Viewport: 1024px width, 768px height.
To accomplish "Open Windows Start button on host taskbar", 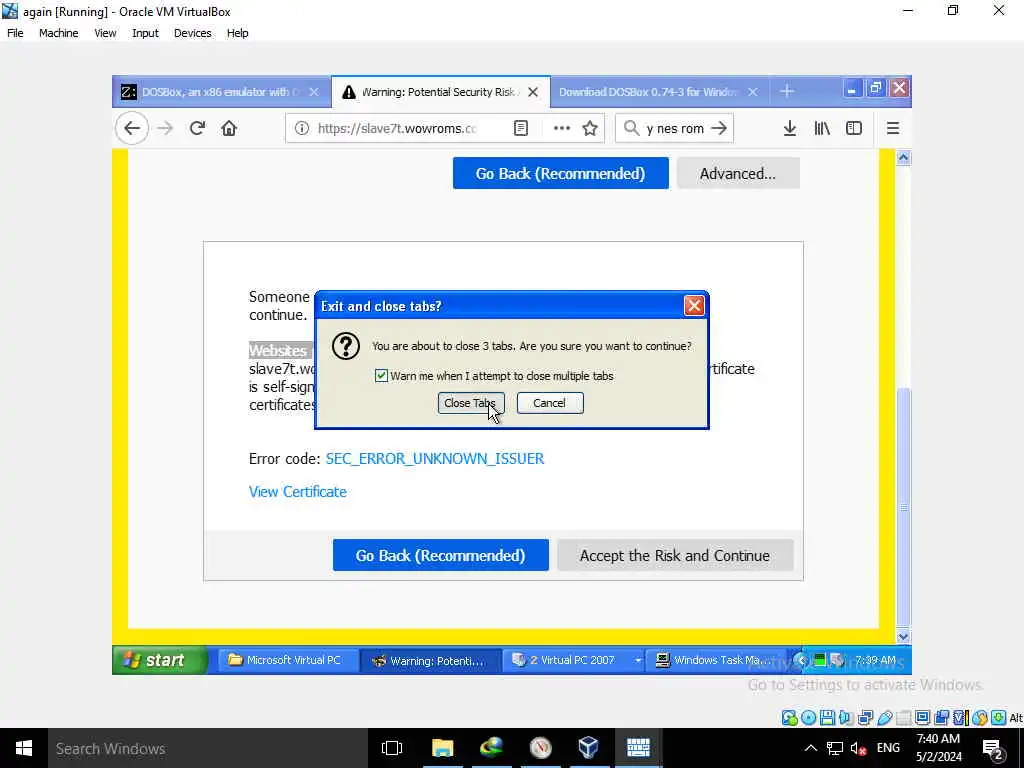I will [x=24, y=748].
